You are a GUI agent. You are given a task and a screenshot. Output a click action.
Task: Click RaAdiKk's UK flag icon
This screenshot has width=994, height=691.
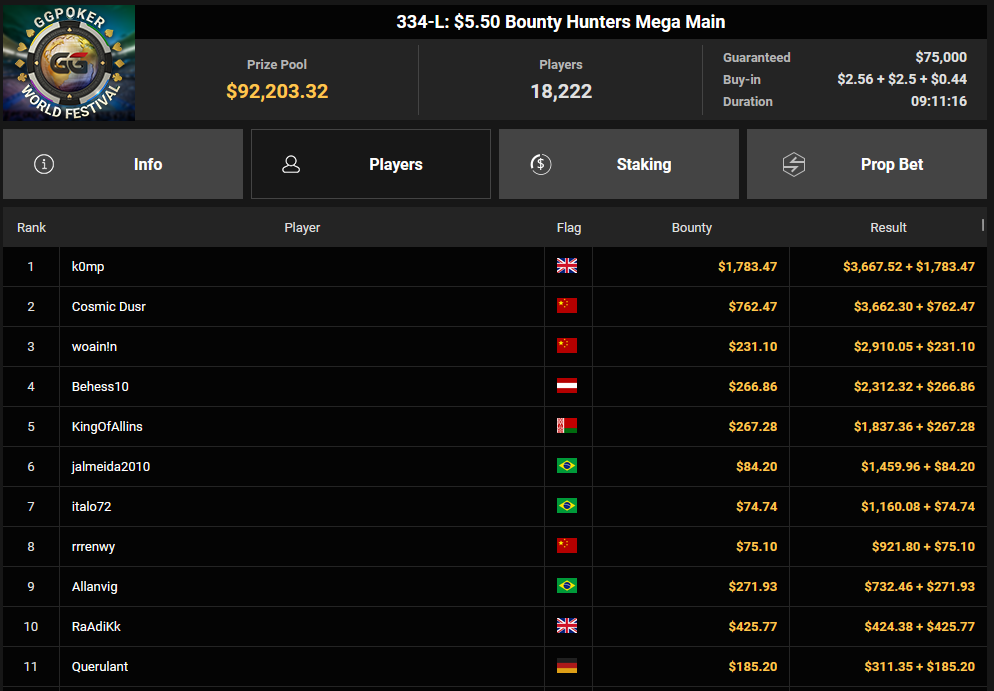click(567, 626)
